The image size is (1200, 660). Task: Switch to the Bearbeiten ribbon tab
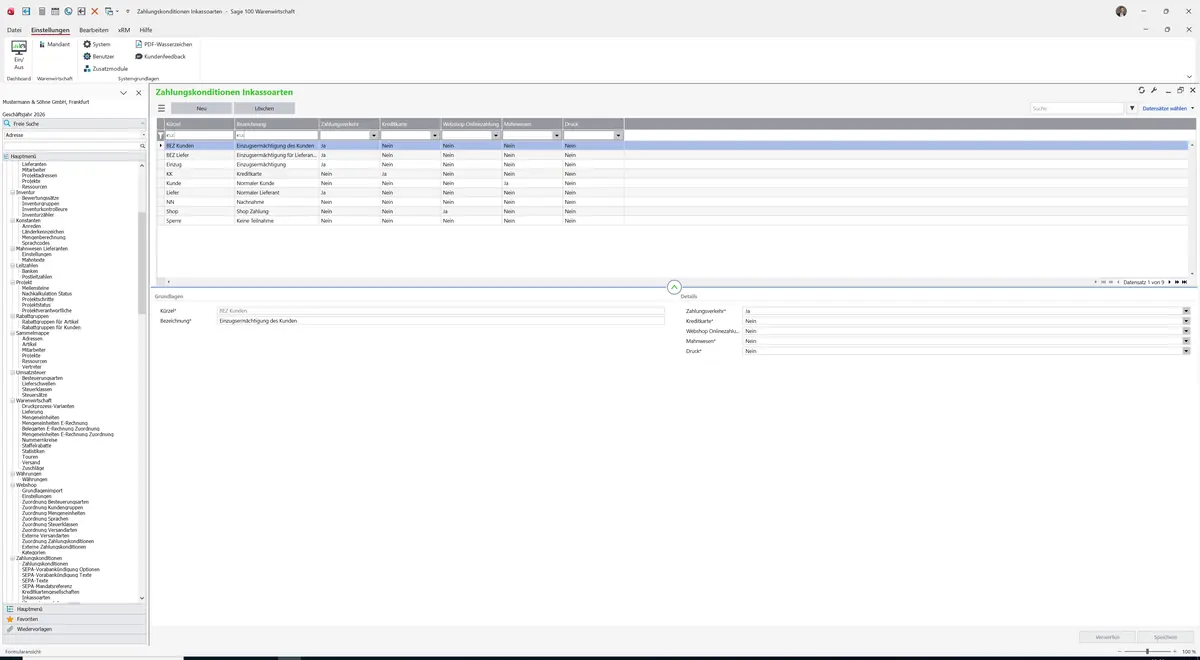tap(94, 30)
